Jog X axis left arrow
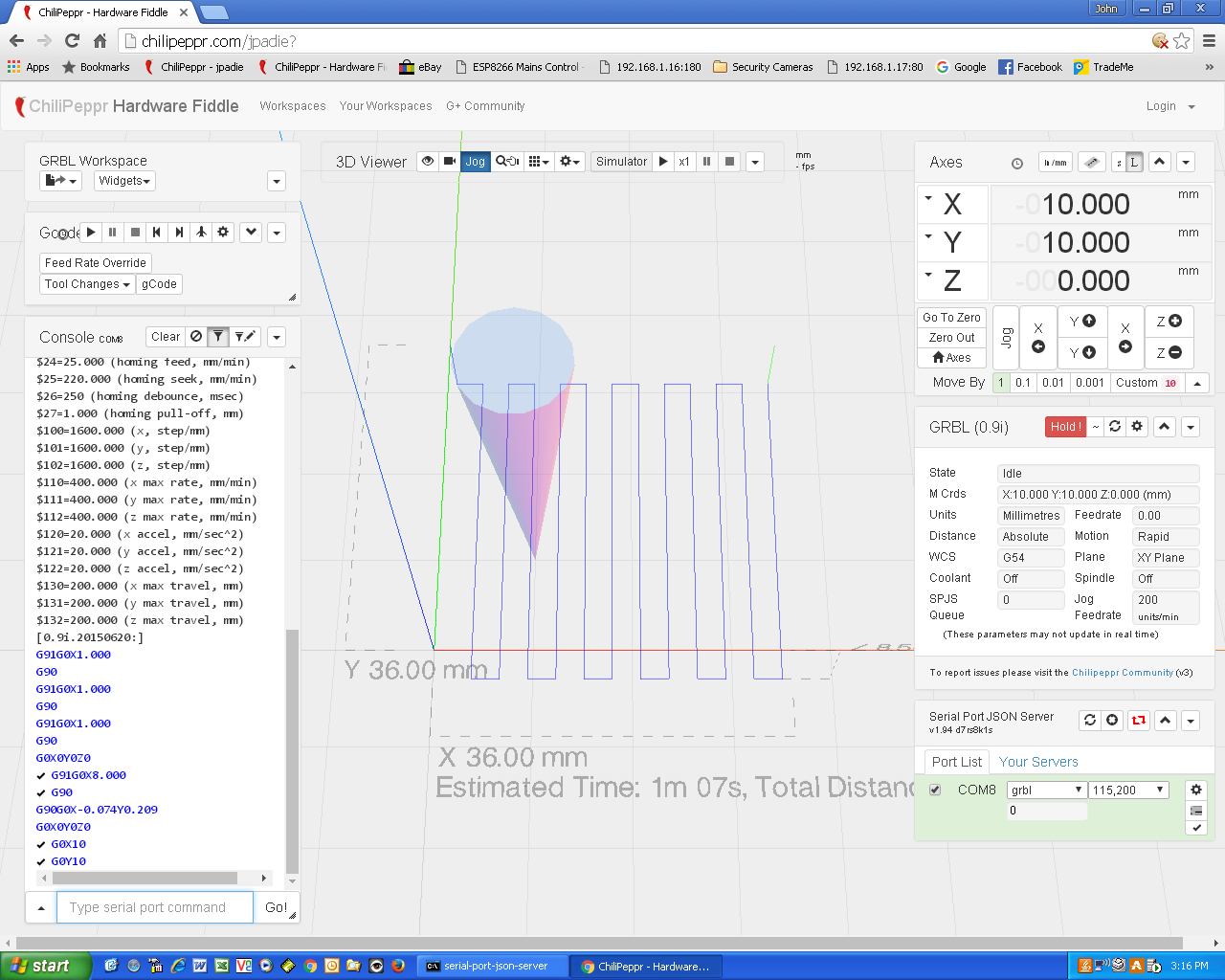1225x980 pixels. (x=1038, y=337)
